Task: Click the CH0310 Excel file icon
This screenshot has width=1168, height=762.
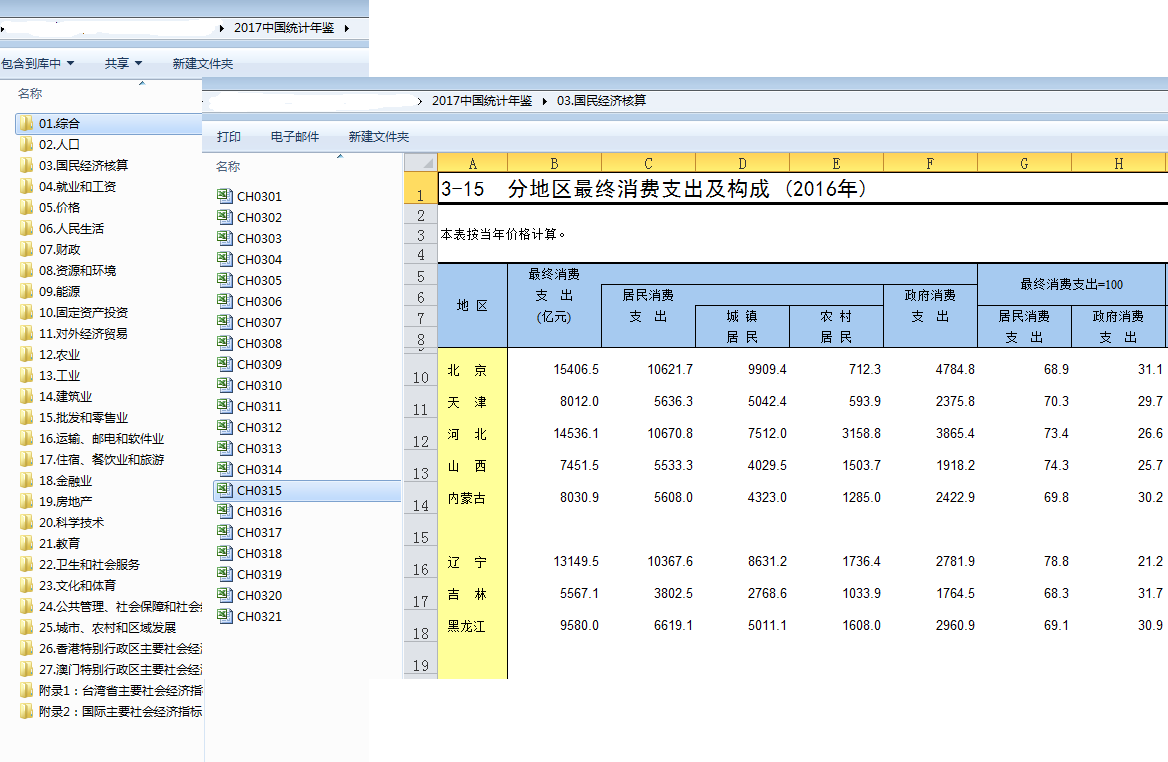Action: [x=225, y=386]
